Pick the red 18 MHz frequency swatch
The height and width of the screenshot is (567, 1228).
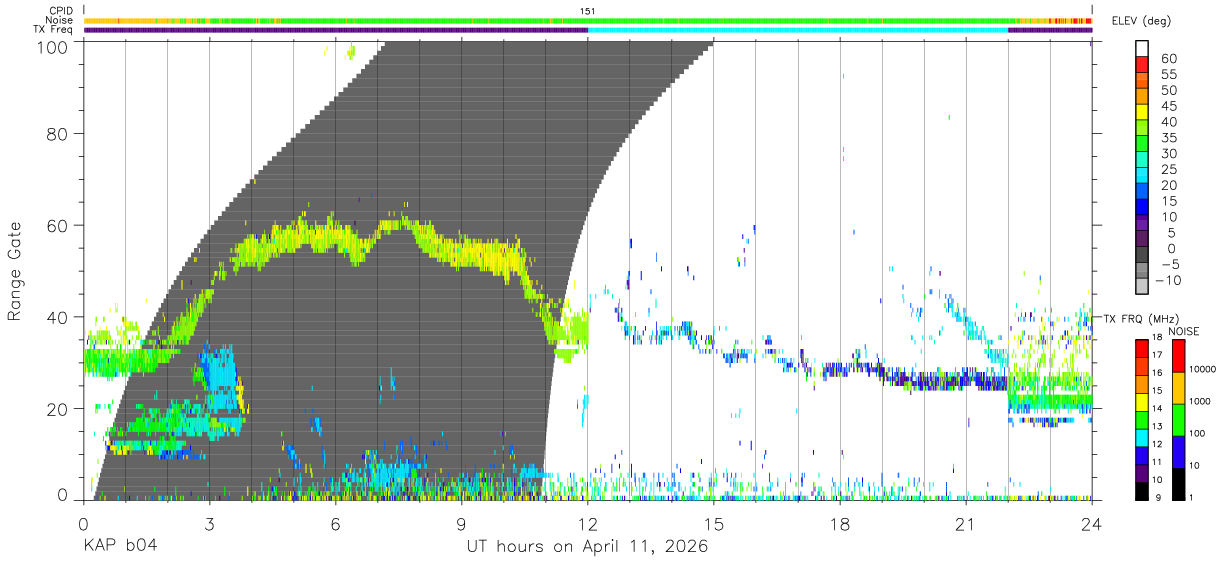pyautogui.click(x=1142, y=348)
